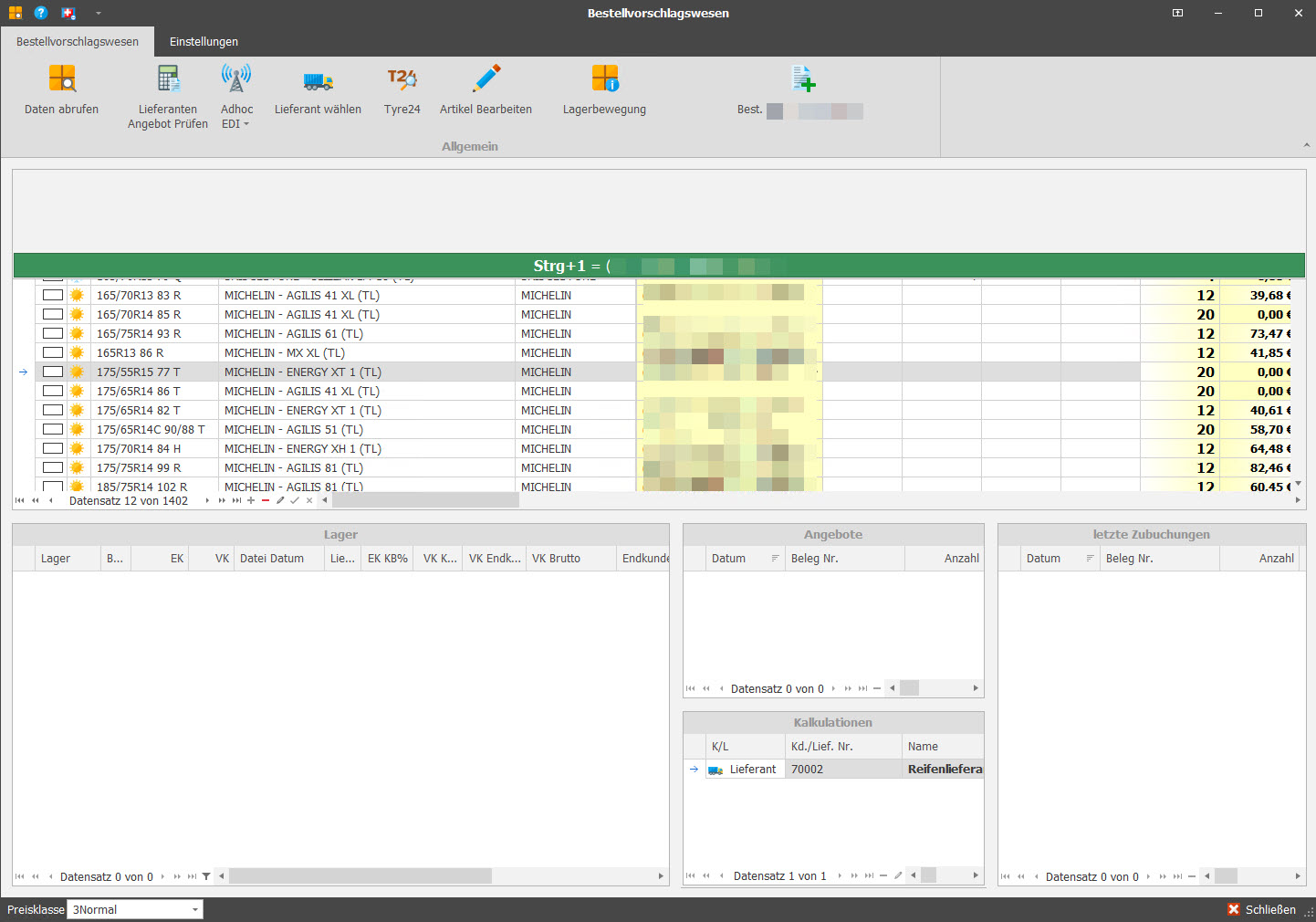Image resolution: width=1316 pixels, height=922 pixels.
Task: Click the Daten abrufen icon
Action: pyautogui.click(x=62, y=79)
